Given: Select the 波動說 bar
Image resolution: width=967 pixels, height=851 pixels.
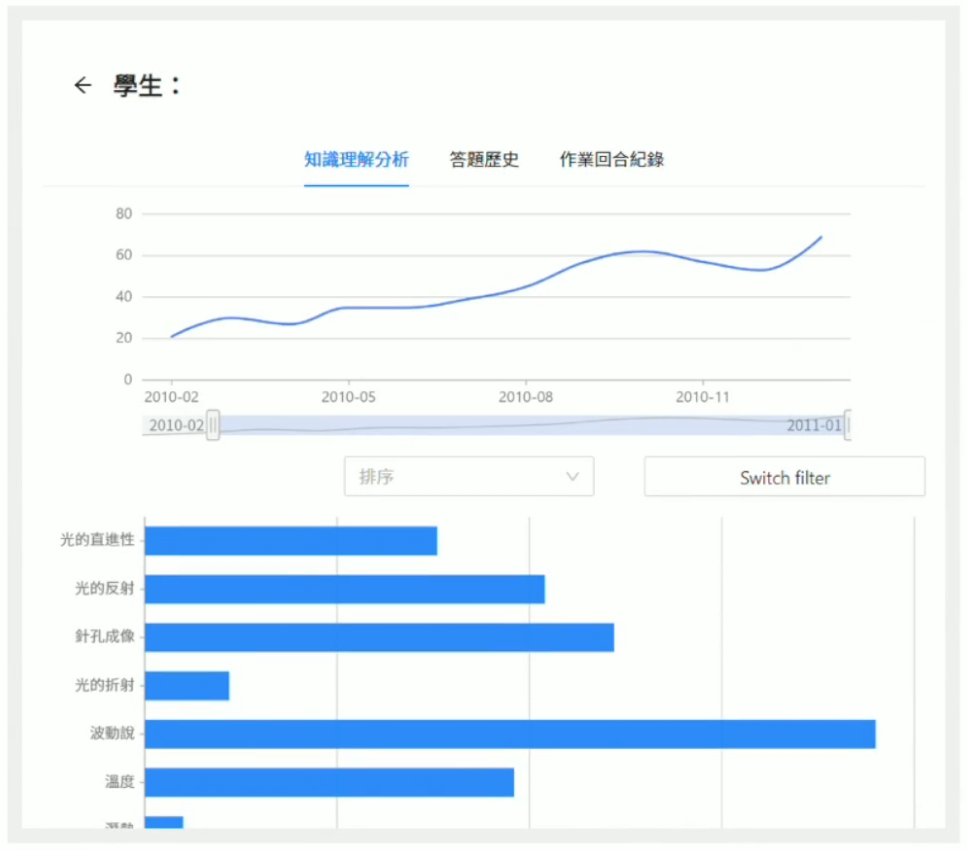Looking at the screenshot, I should pos(510,734).
